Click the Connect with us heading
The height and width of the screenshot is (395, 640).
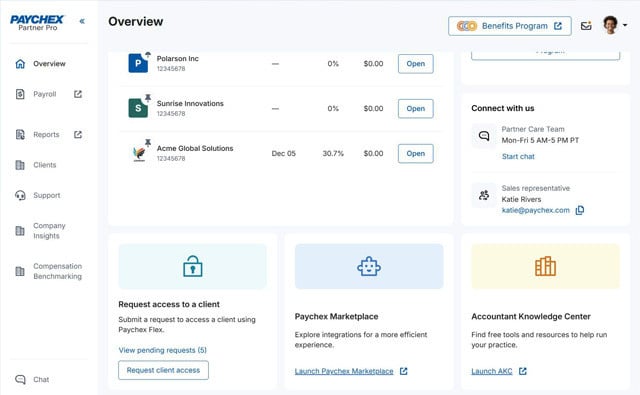(503, 108)
